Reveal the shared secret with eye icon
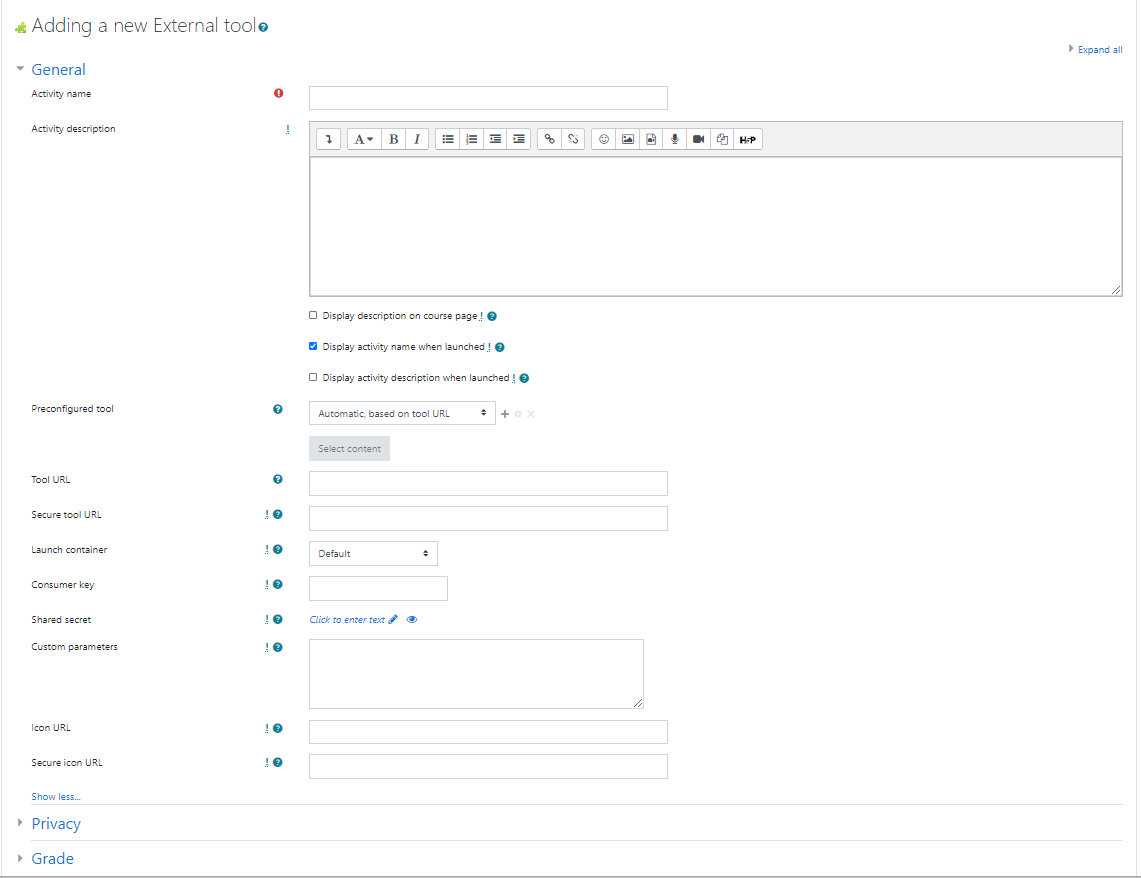Image resolution: width=1141 pixels, height=878 pixels. coord(412,620)
